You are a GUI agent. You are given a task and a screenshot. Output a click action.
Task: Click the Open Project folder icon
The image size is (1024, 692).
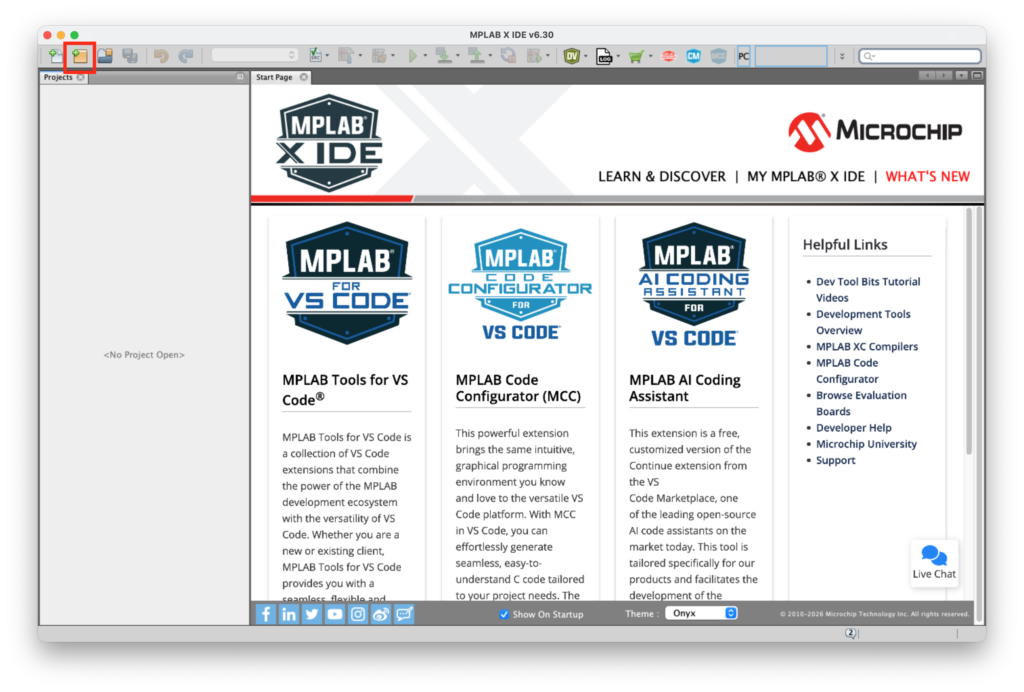(x=104, y=56)
